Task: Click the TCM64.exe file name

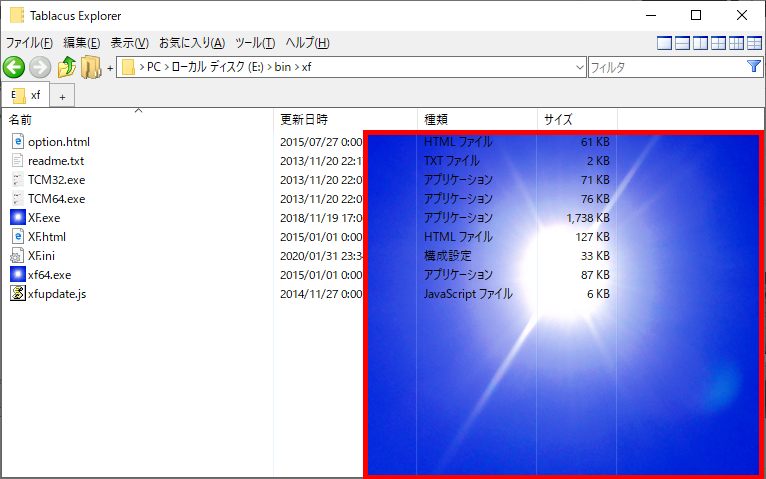Action: click(56, 199)
